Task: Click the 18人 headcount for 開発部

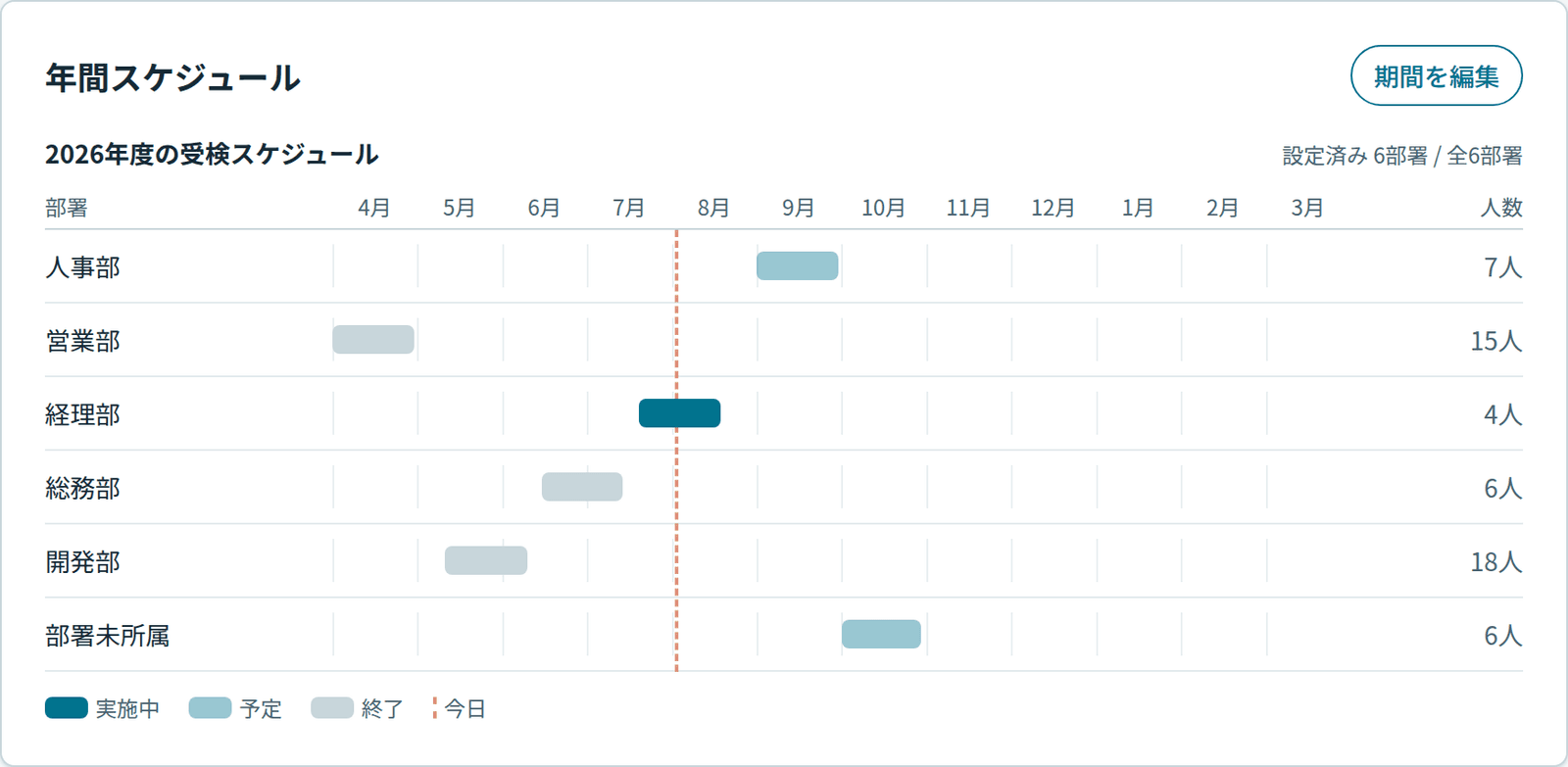Action: [x=1496, y=562]
